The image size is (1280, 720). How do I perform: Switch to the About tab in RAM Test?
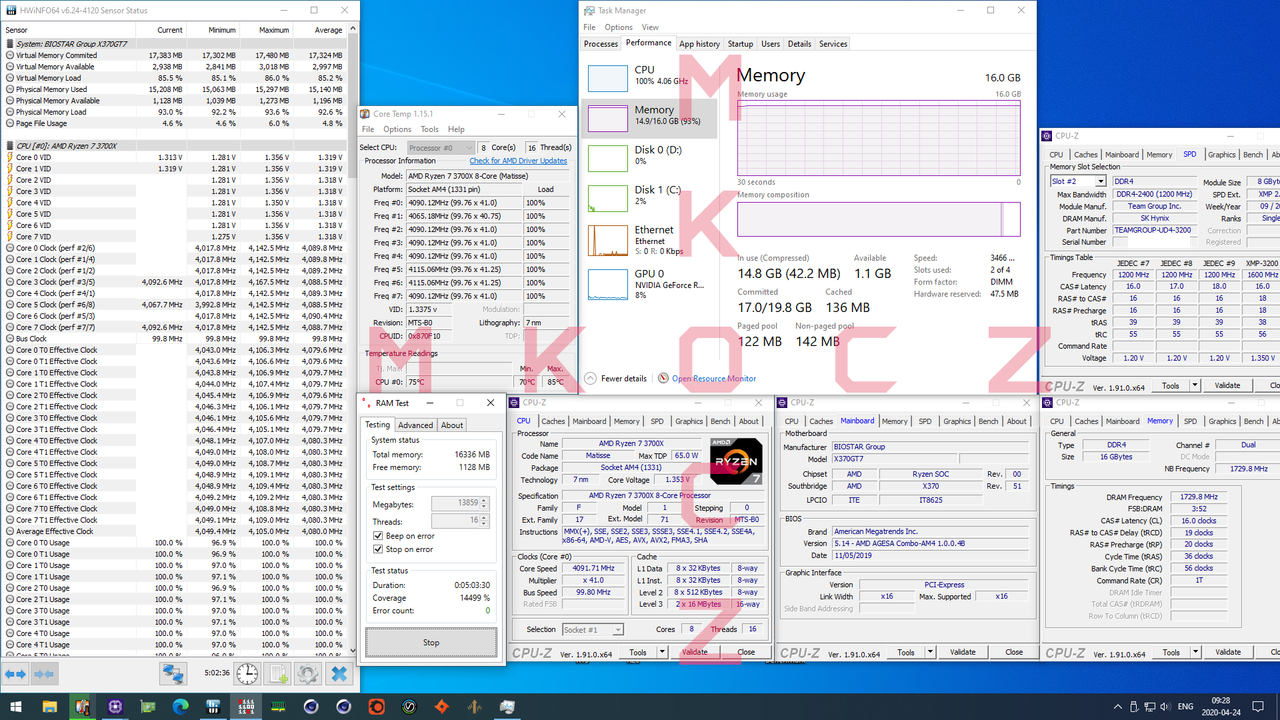point(452,425)
